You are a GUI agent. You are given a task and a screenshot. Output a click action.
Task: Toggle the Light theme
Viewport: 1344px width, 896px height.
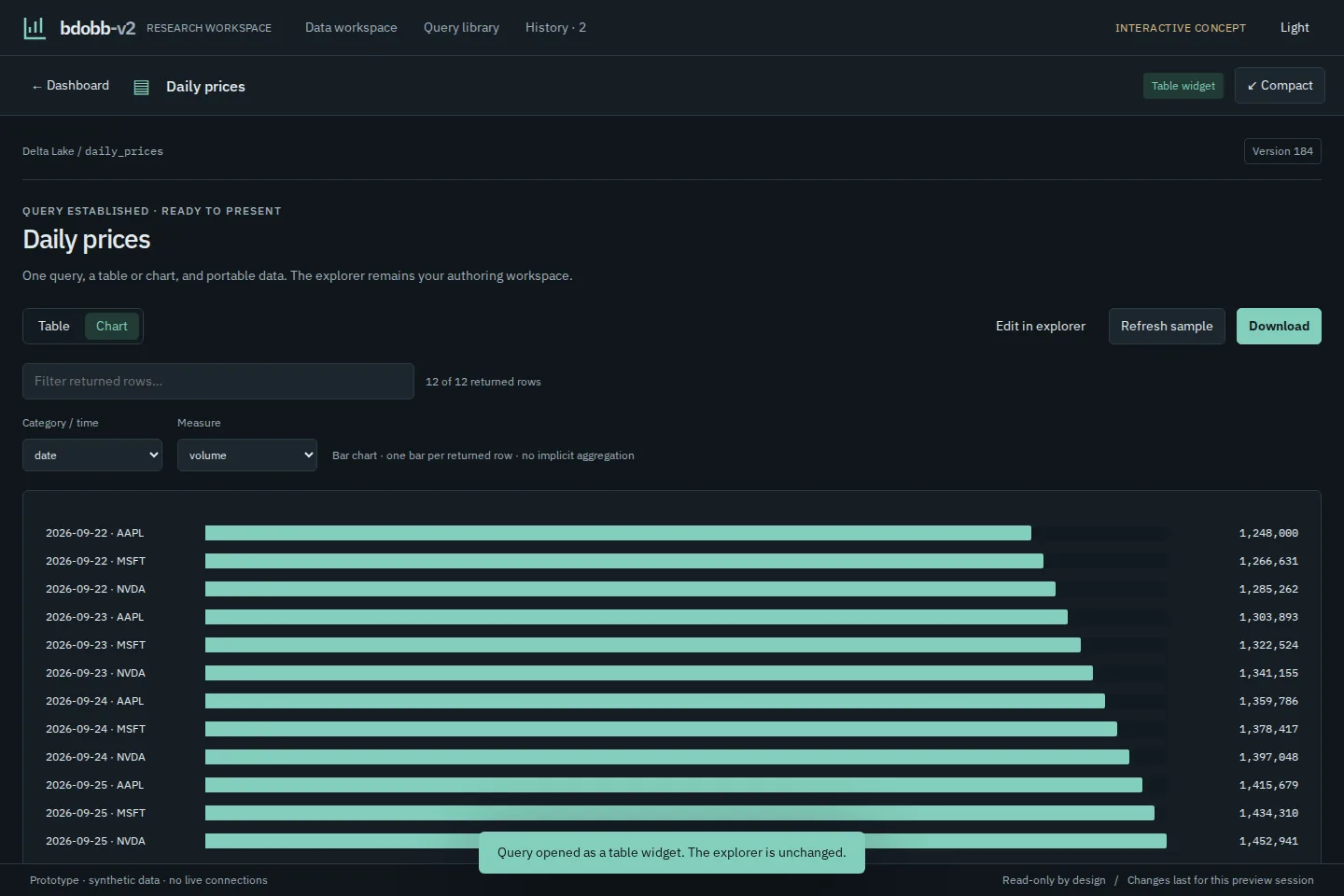(x=1295, y=28)
